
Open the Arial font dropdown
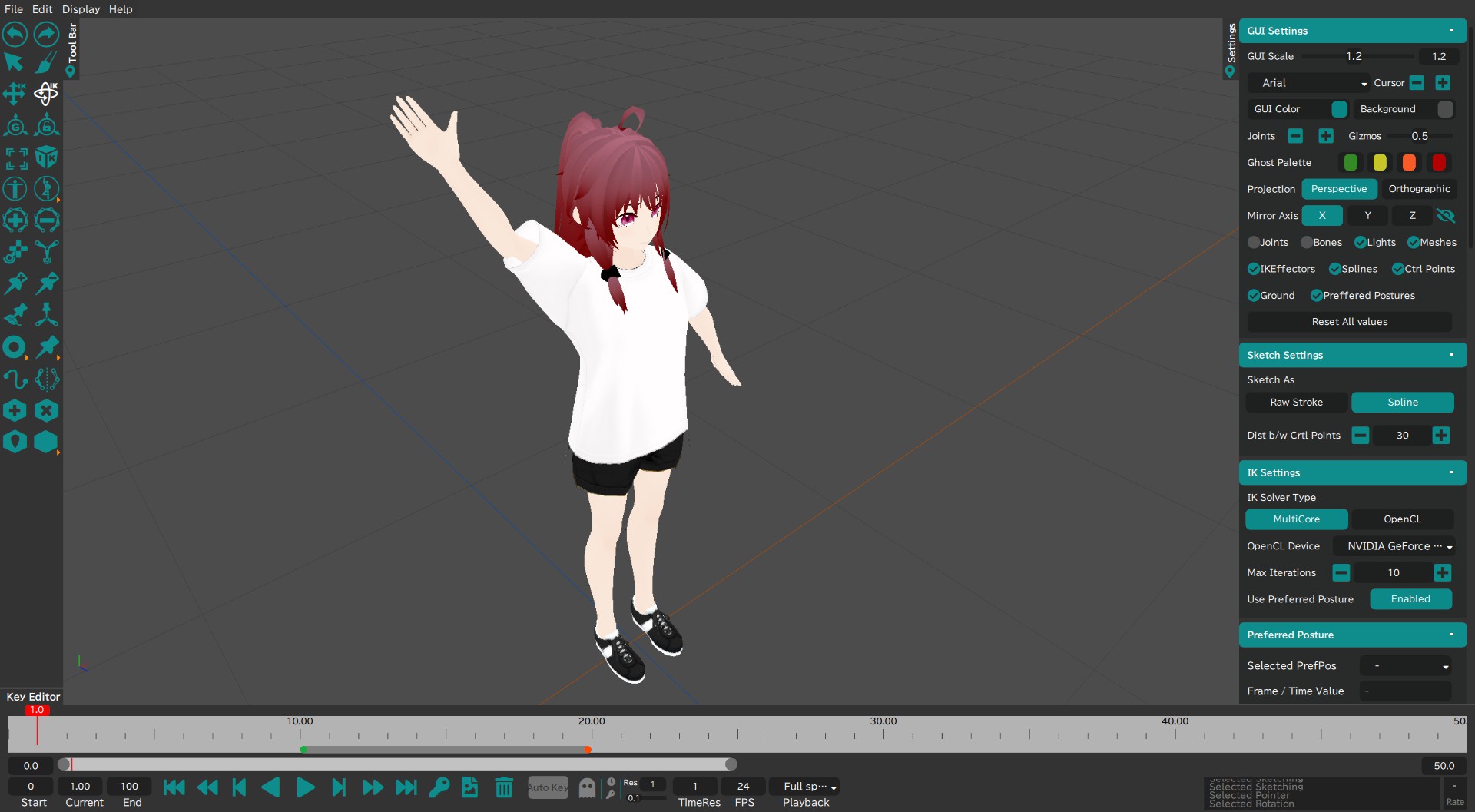(1309, 83)
